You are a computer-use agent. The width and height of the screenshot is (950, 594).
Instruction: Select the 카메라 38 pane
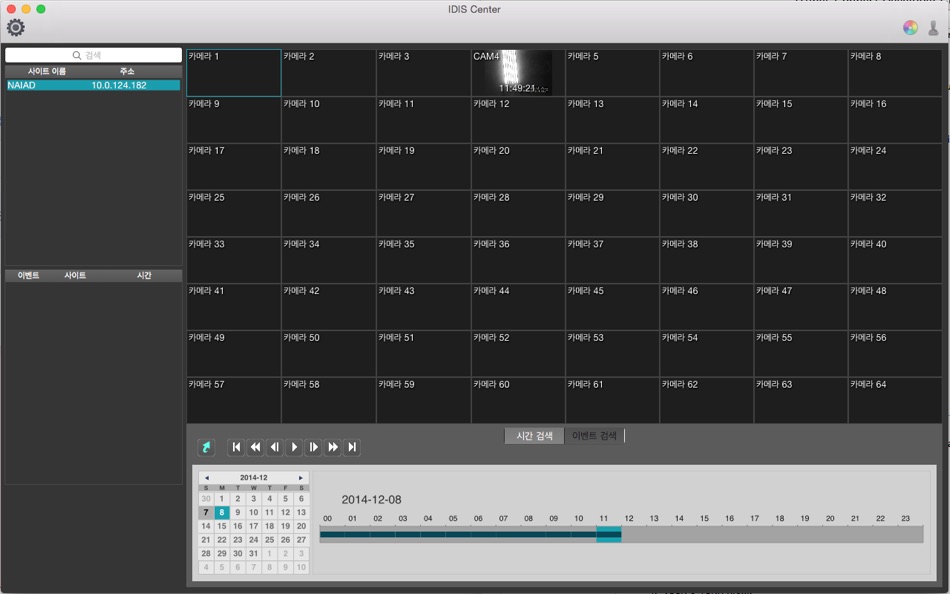tap(706, 260)
